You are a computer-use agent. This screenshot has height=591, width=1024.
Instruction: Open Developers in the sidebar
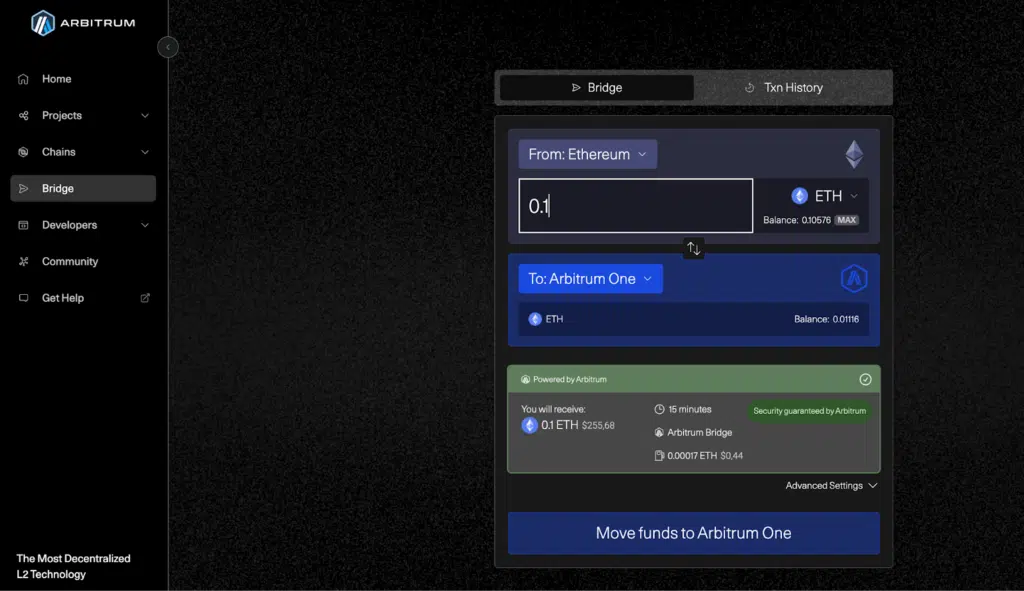coord(83,225)
